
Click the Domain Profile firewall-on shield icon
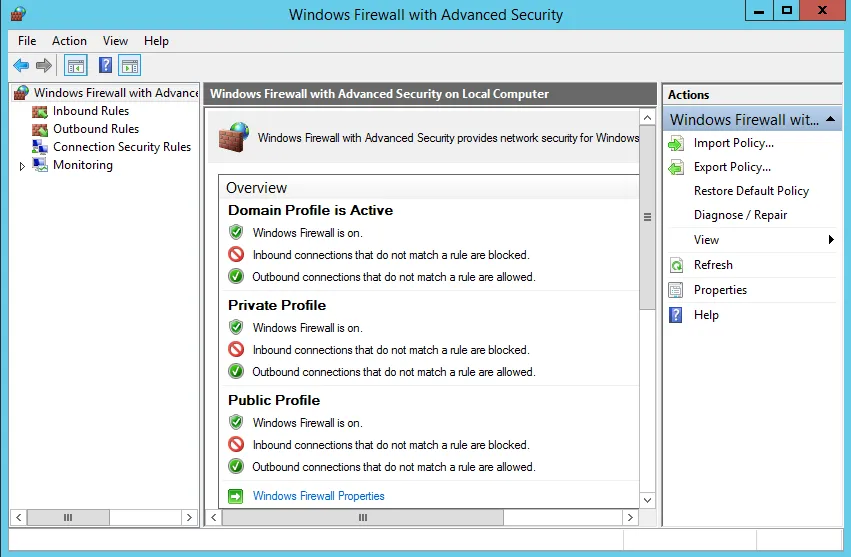[236, 232]
